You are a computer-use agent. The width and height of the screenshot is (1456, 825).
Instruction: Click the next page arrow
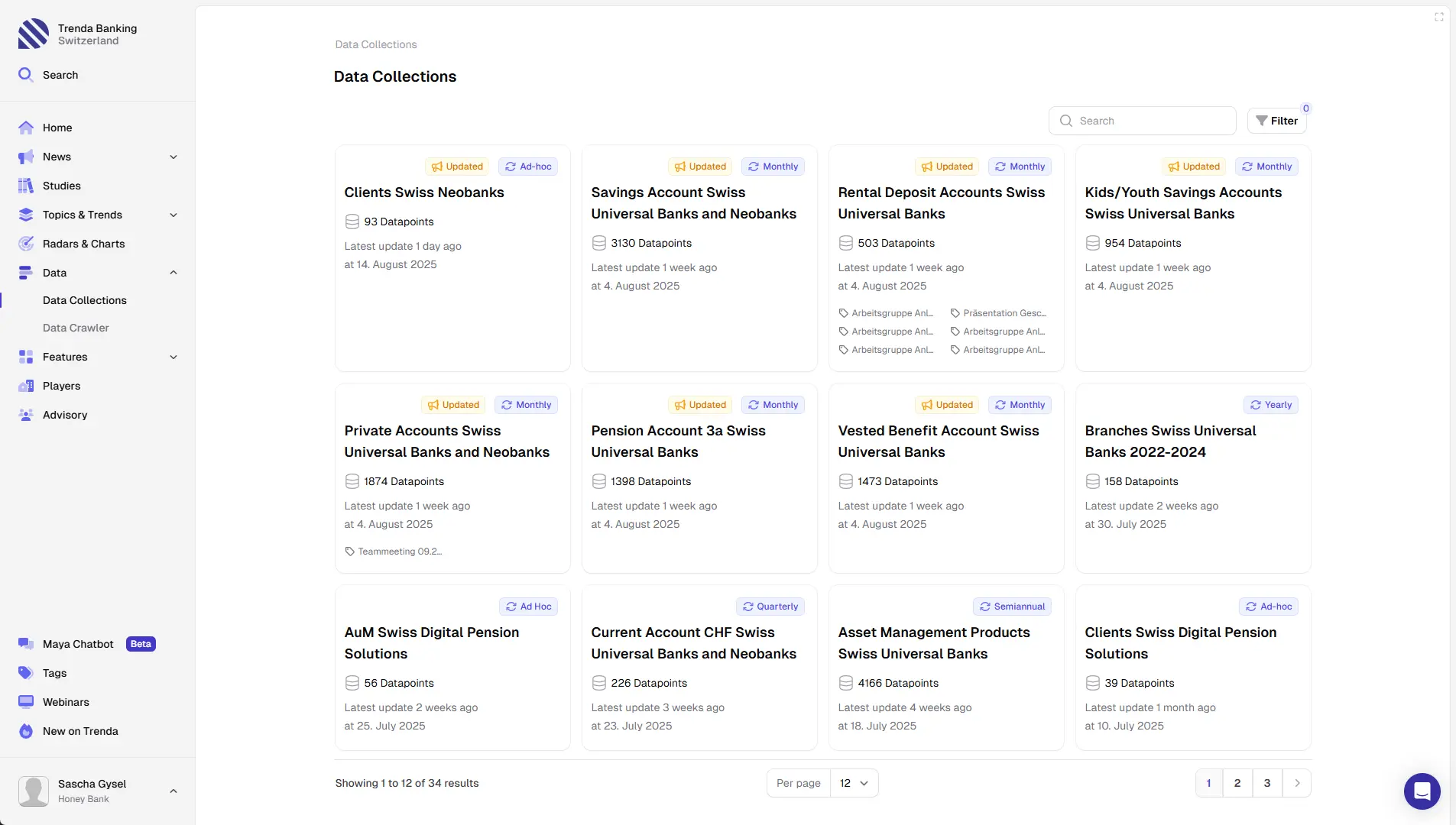1297,783
